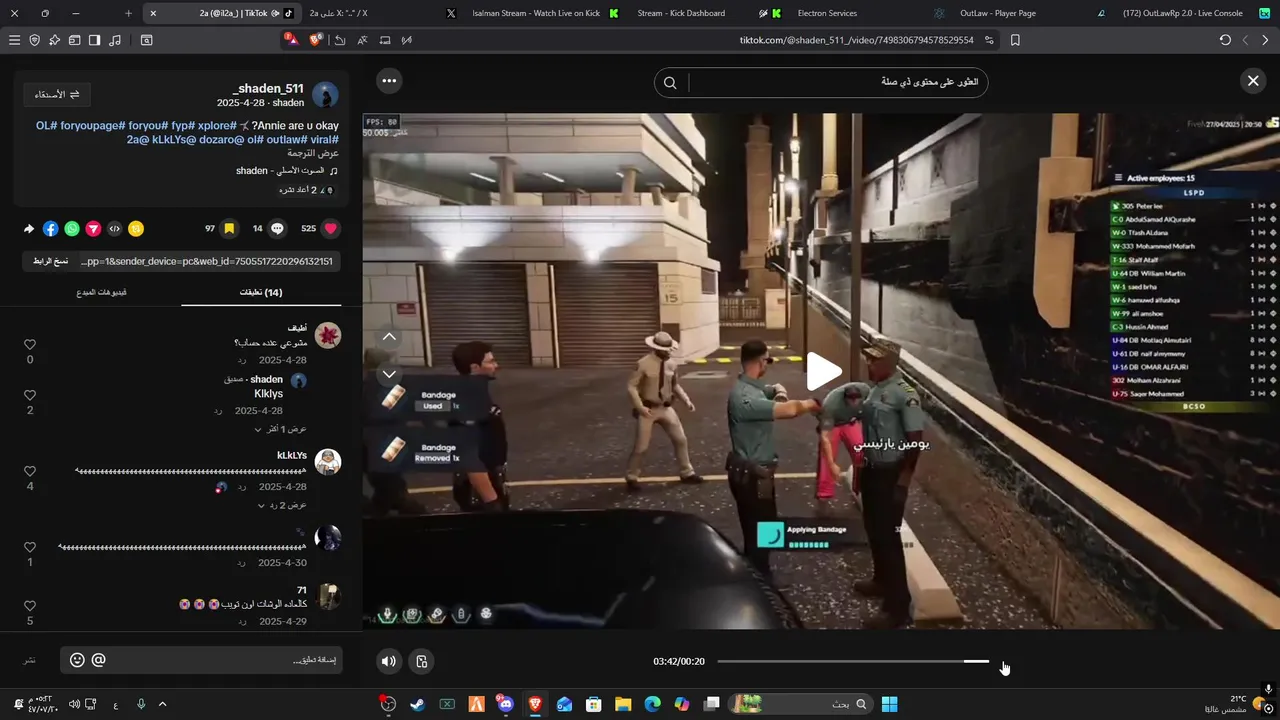Image resolution: width=1280 pixels, height=720 pixels.
Task: Switch to the creator videos tab
Action: pos(101,293)
